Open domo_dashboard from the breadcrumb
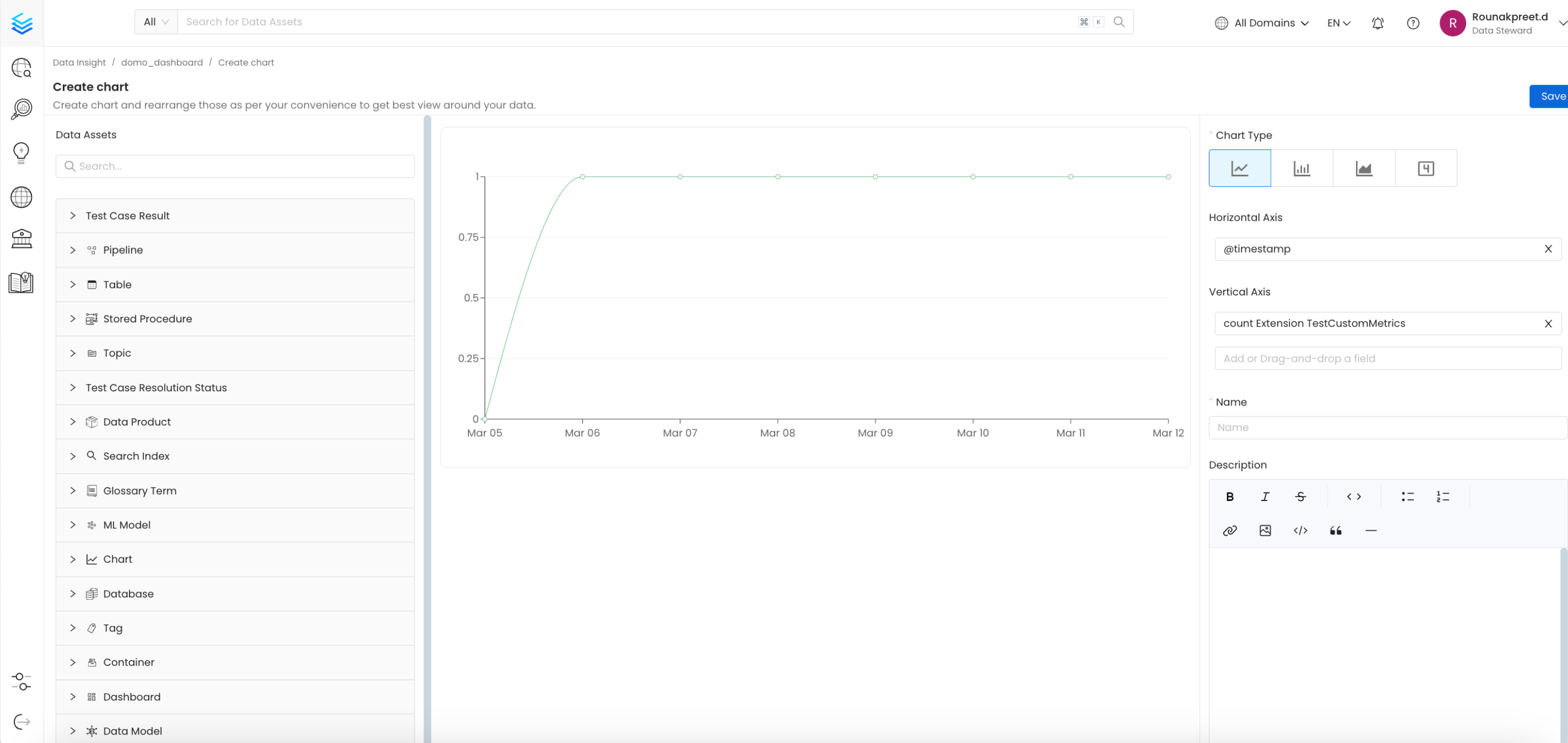The height and width of the screenshot is (743, 1568). (x=162, y=62)
